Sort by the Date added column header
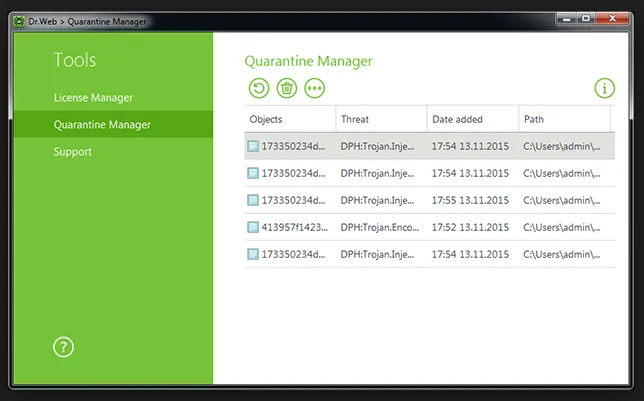The width and height of the screenshot is (644, 401). 473,119
